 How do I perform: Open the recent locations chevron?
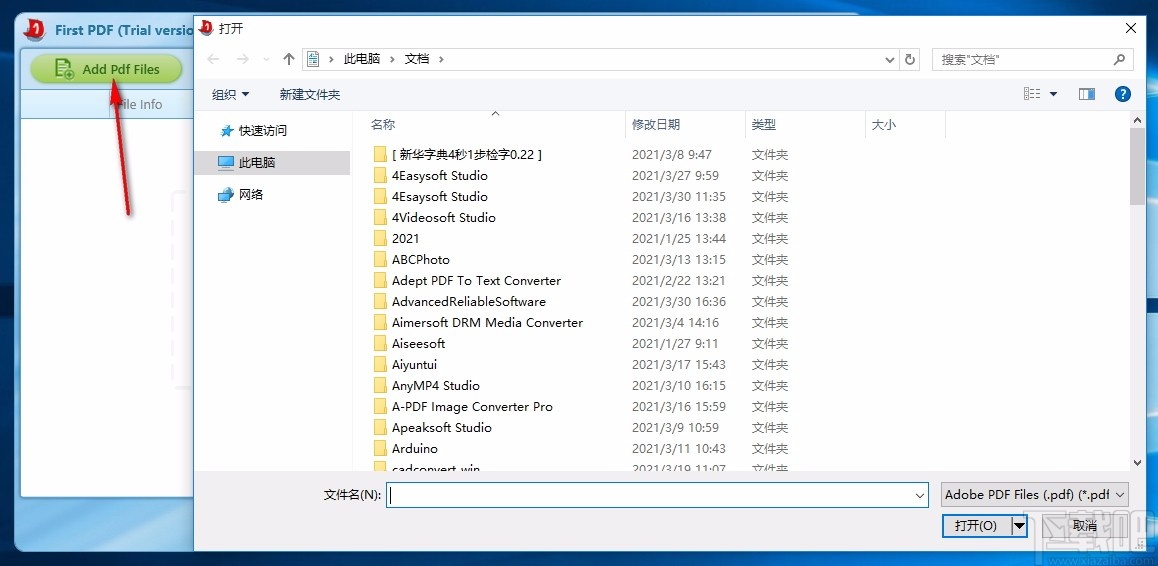(266, 59)
